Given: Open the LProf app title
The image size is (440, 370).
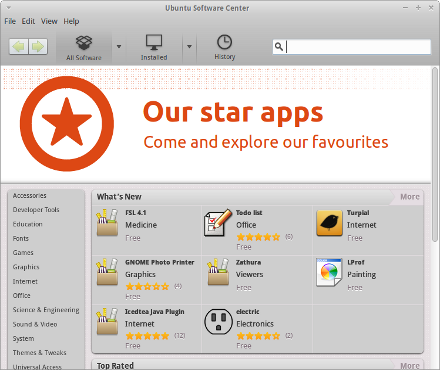Looking at the screenshot, I should point(356,262).
